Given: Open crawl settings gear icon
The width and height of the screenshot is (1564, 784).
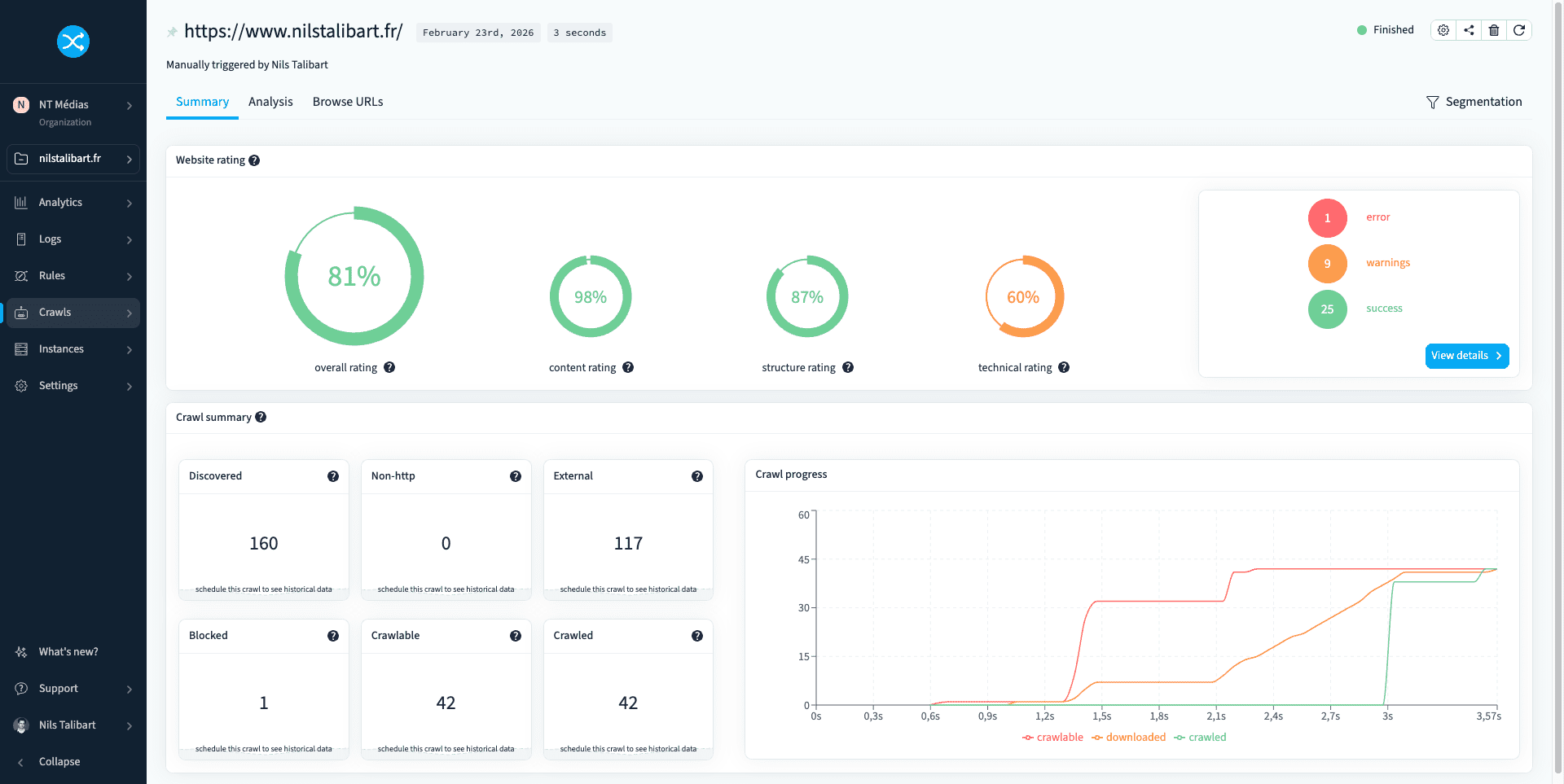Looking at the screenshot, I should pos(1443,30).
